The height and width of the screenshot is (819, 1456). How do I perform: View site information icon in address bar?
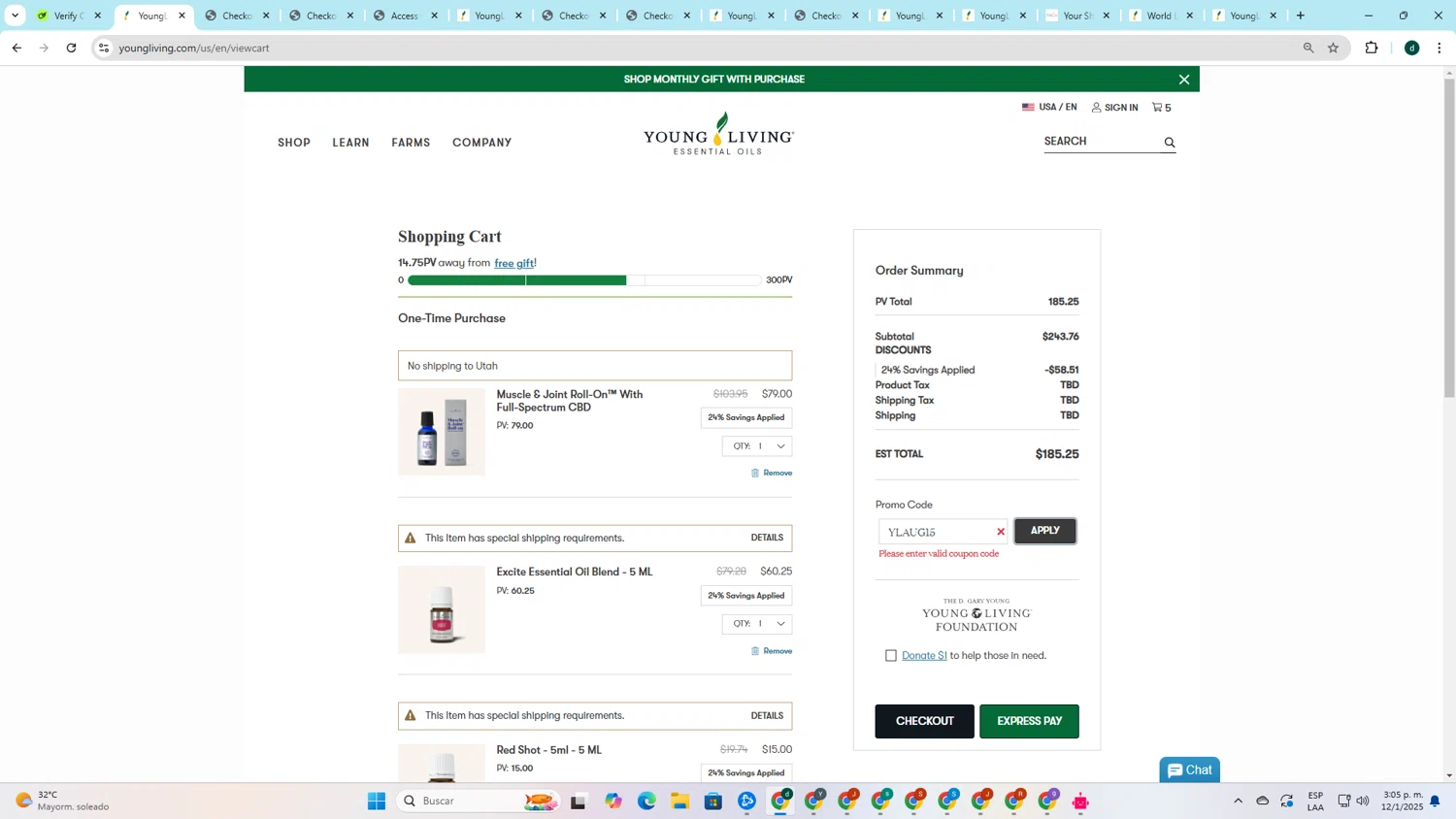click(104, 48)
